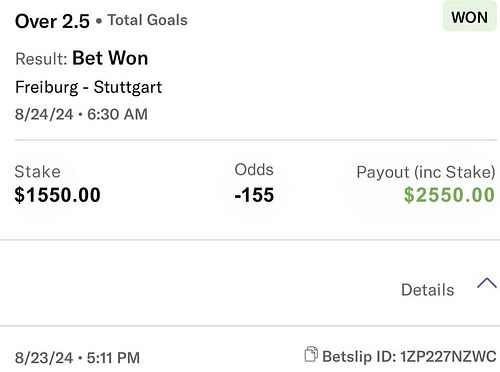Screen dimensions: 500x372
Task: Click the 8/23/24 5:11 PM placed time
Action: [x=77, y=358]
